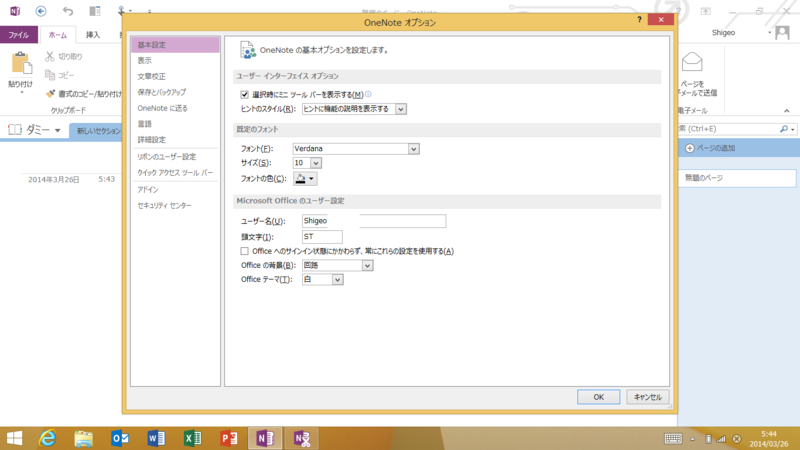Screen dimensions: 800x450
Task: Open PowerPoint from the taskbar
Action: pos(229,438)
